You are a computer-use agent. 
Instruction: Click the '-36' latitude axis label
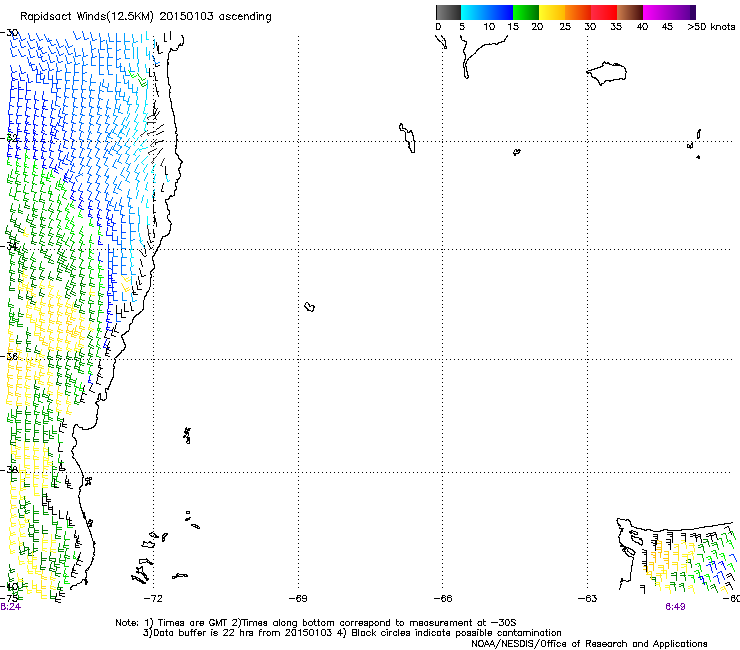(x=10, y=356)
